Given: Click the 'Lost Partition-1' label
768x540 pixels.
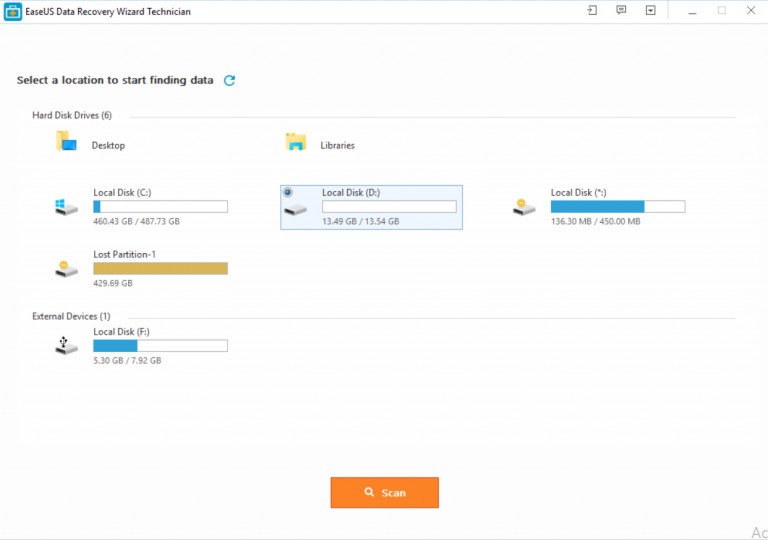Looking at the screenshot, I should 124,254.
